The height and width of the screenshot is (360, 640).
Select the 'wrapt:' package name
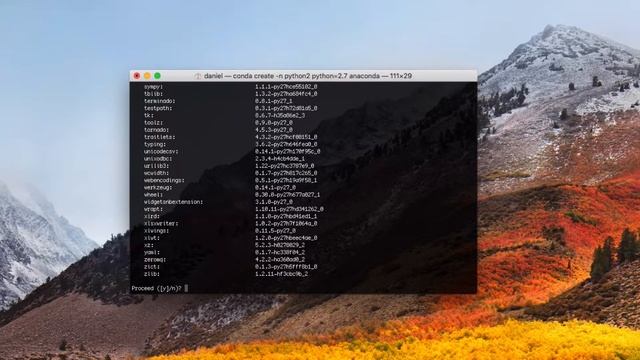[153, 209]
